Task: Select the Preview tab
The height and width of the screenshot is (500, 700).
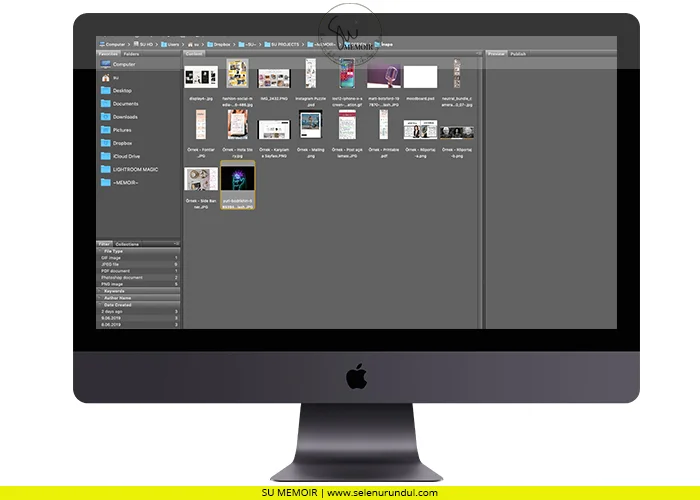Action: [496, 54]
